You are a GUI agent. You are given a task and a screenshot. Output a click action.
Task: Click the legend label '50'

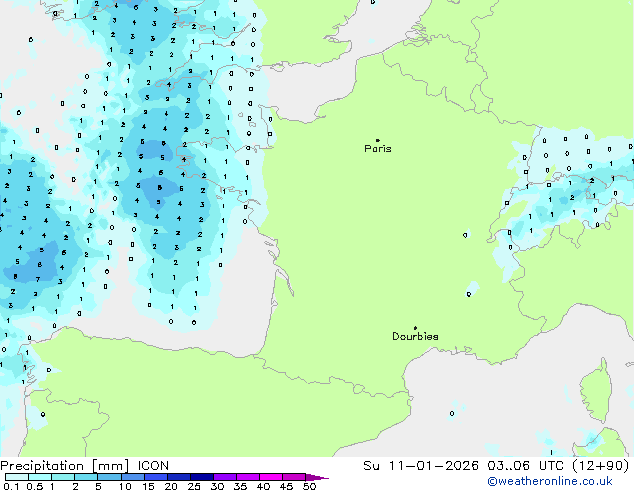coord(309,486)
